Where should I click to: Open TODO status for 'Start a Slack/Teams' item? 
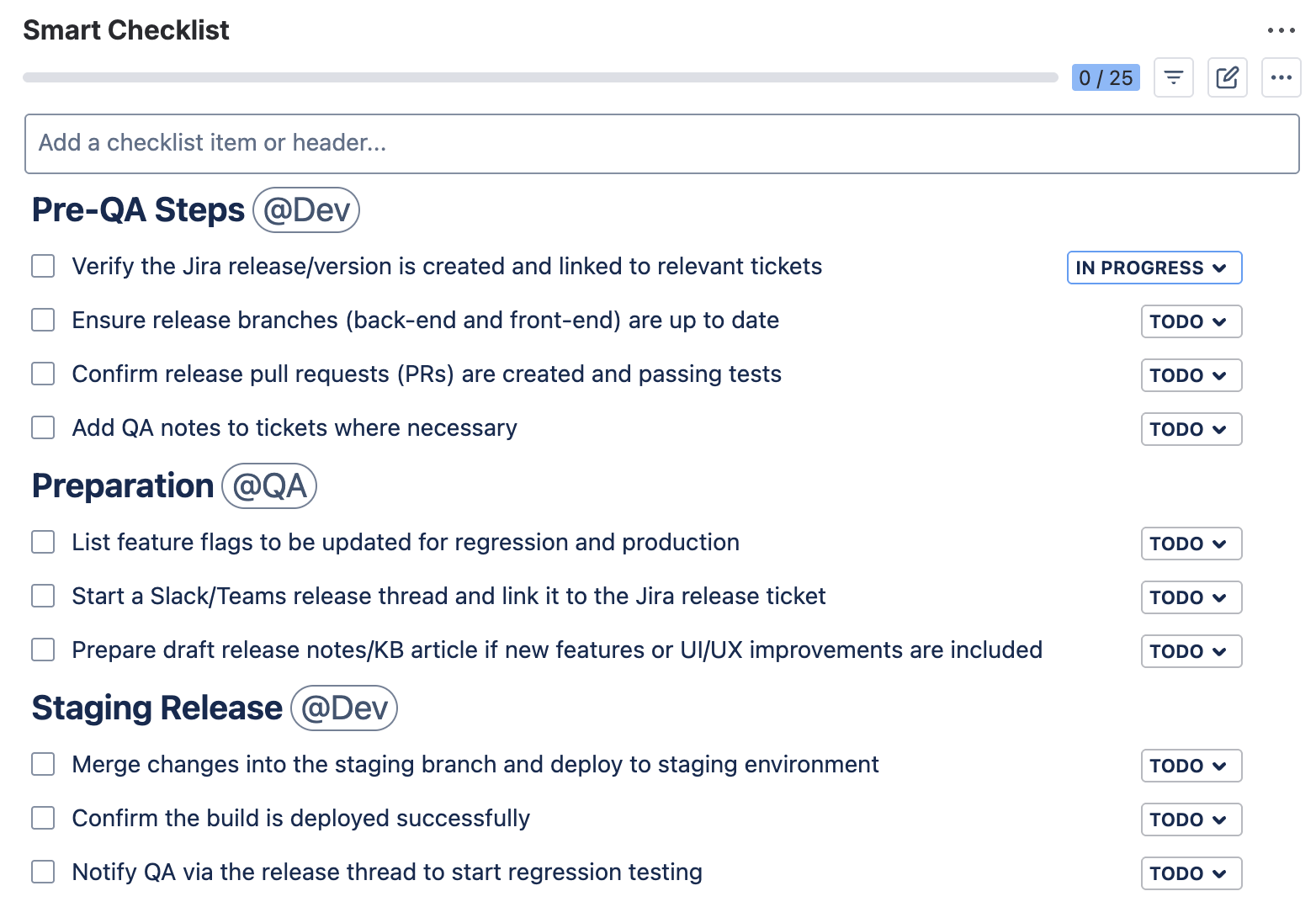coord(1191,597)
